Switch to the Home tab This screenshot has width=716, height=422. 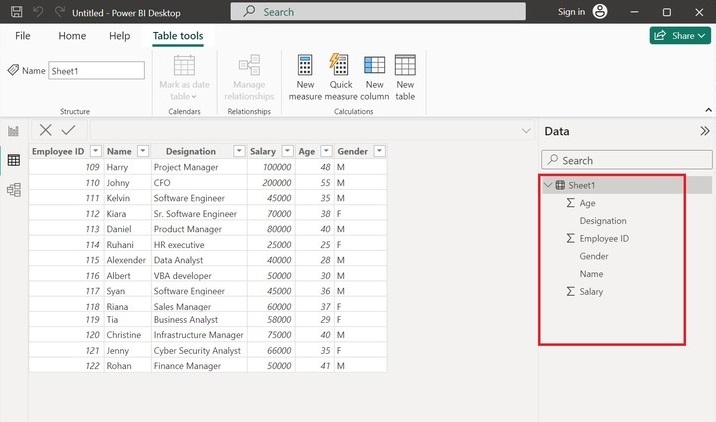click(x=72, y=36)
